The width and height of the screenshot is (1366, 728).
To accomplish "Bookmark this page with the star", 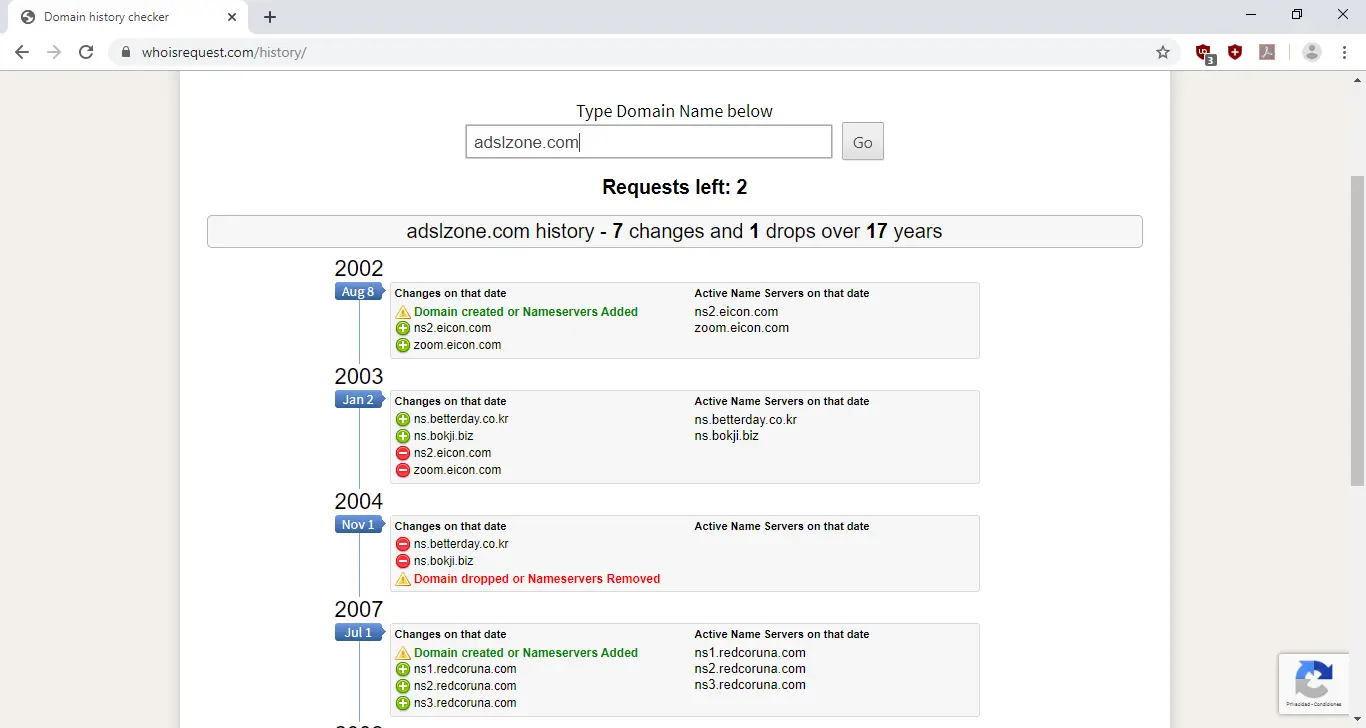I will [1162, 52].
